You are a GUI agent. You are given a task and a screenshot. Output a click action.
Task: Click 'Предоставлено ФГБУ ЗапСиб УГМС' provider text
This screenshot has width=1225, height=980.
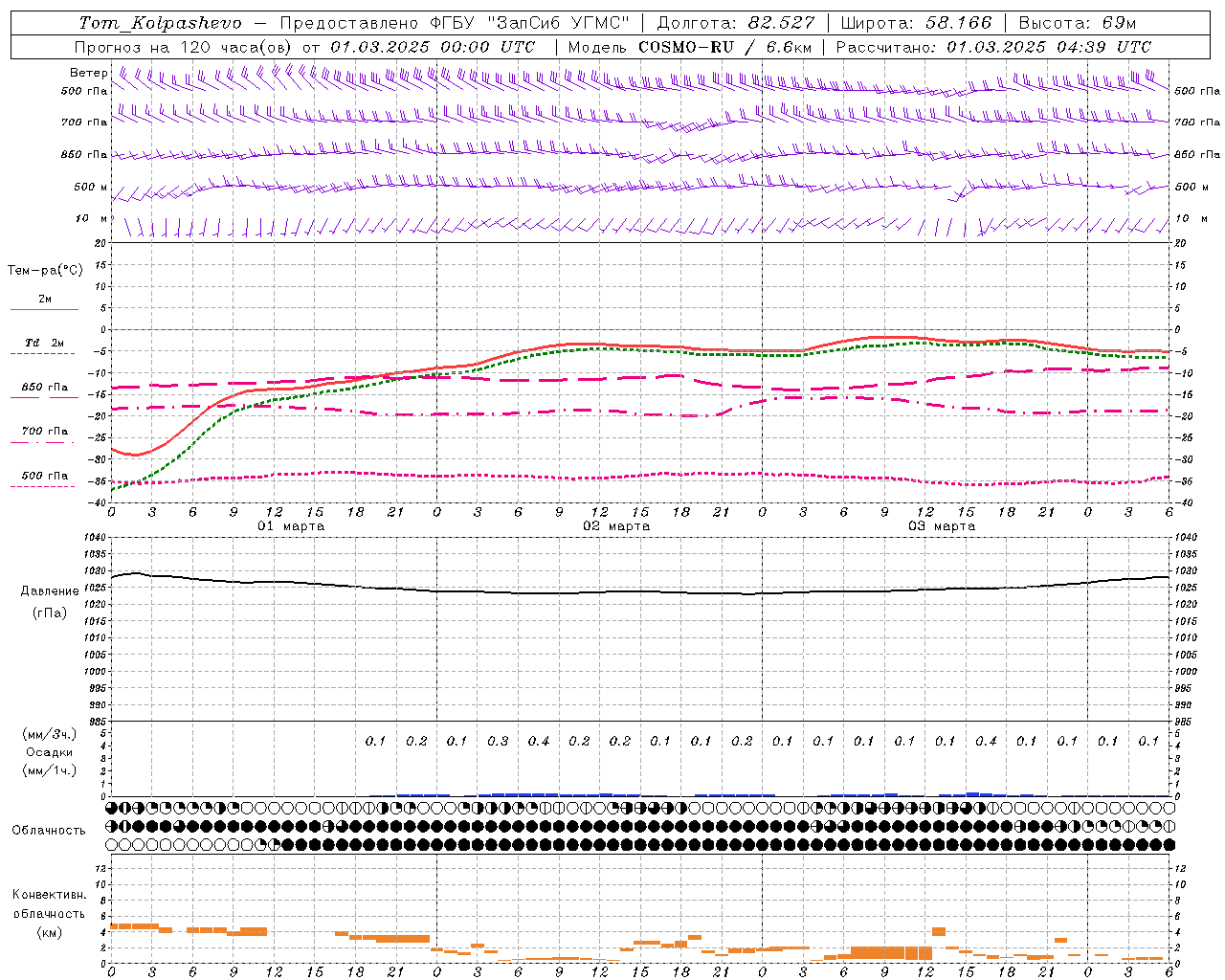point(455,23)
